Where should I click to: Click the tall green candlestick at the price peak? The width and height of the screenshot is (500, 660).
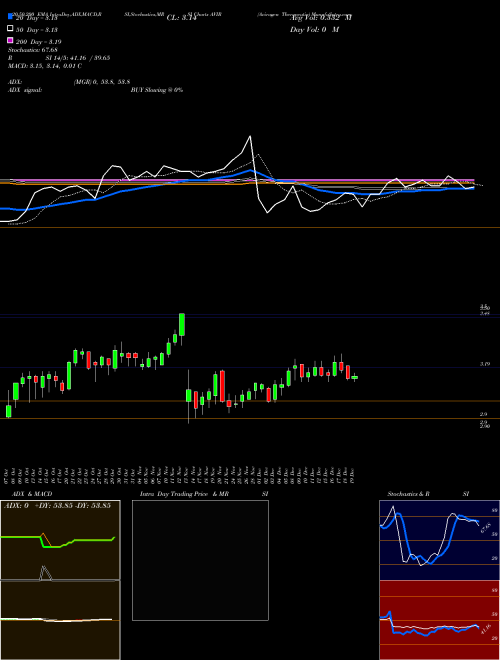[182, 325]
